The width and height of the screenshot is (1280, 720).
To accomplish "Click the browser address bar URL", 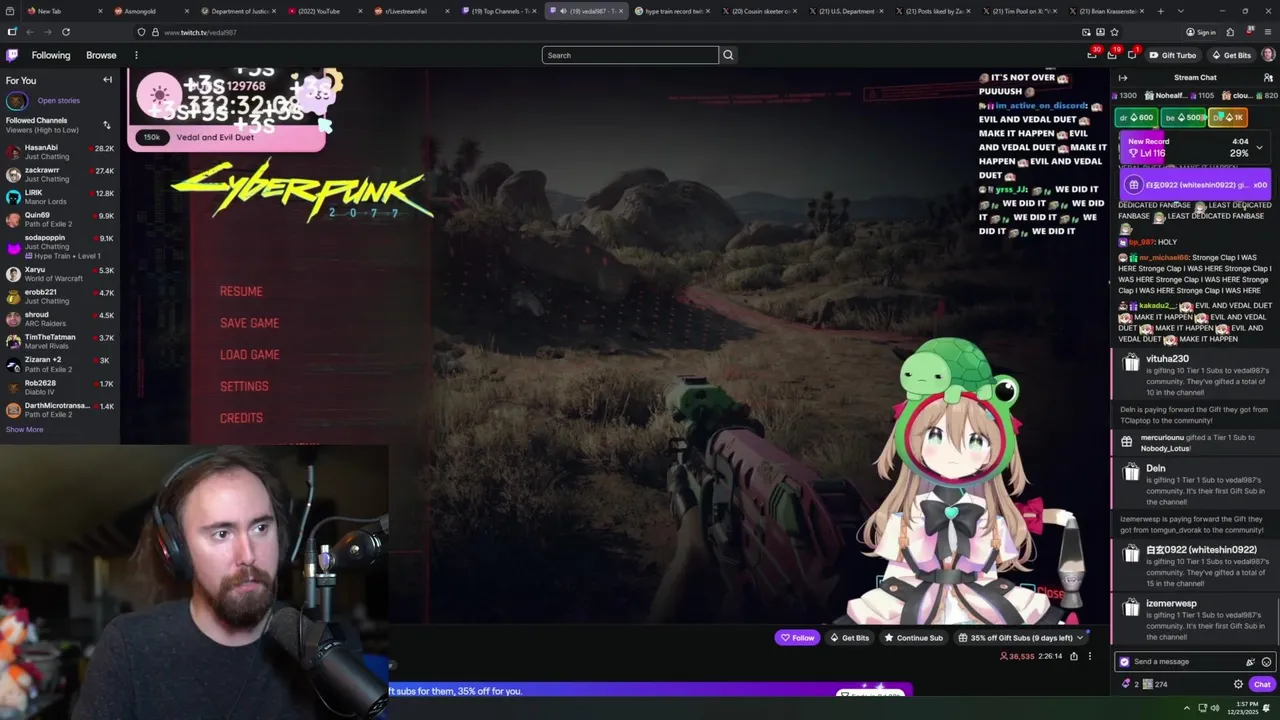I will click(200, 32).
